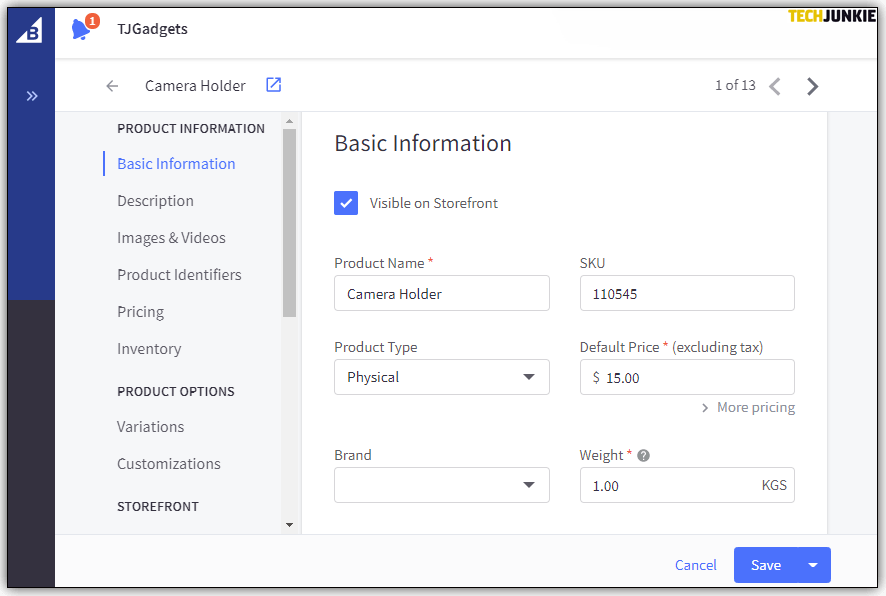
Task: Click the Weight help question mark icon
Action: (644, 455)
